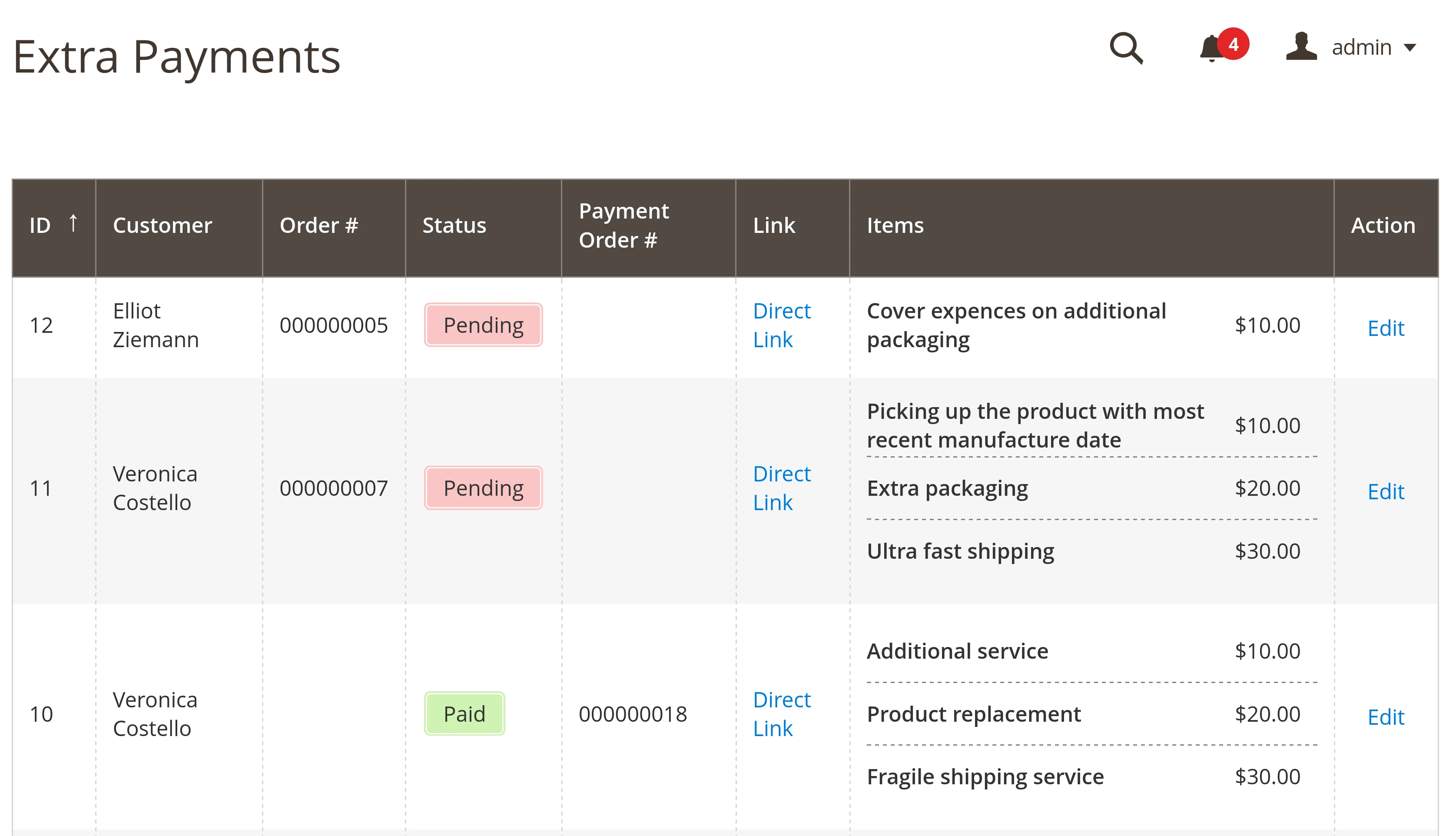Image resolution: width=1456 pixels, height=836 pixels.
Task: Click the Order # column header
Action: (x=318, y=226)
